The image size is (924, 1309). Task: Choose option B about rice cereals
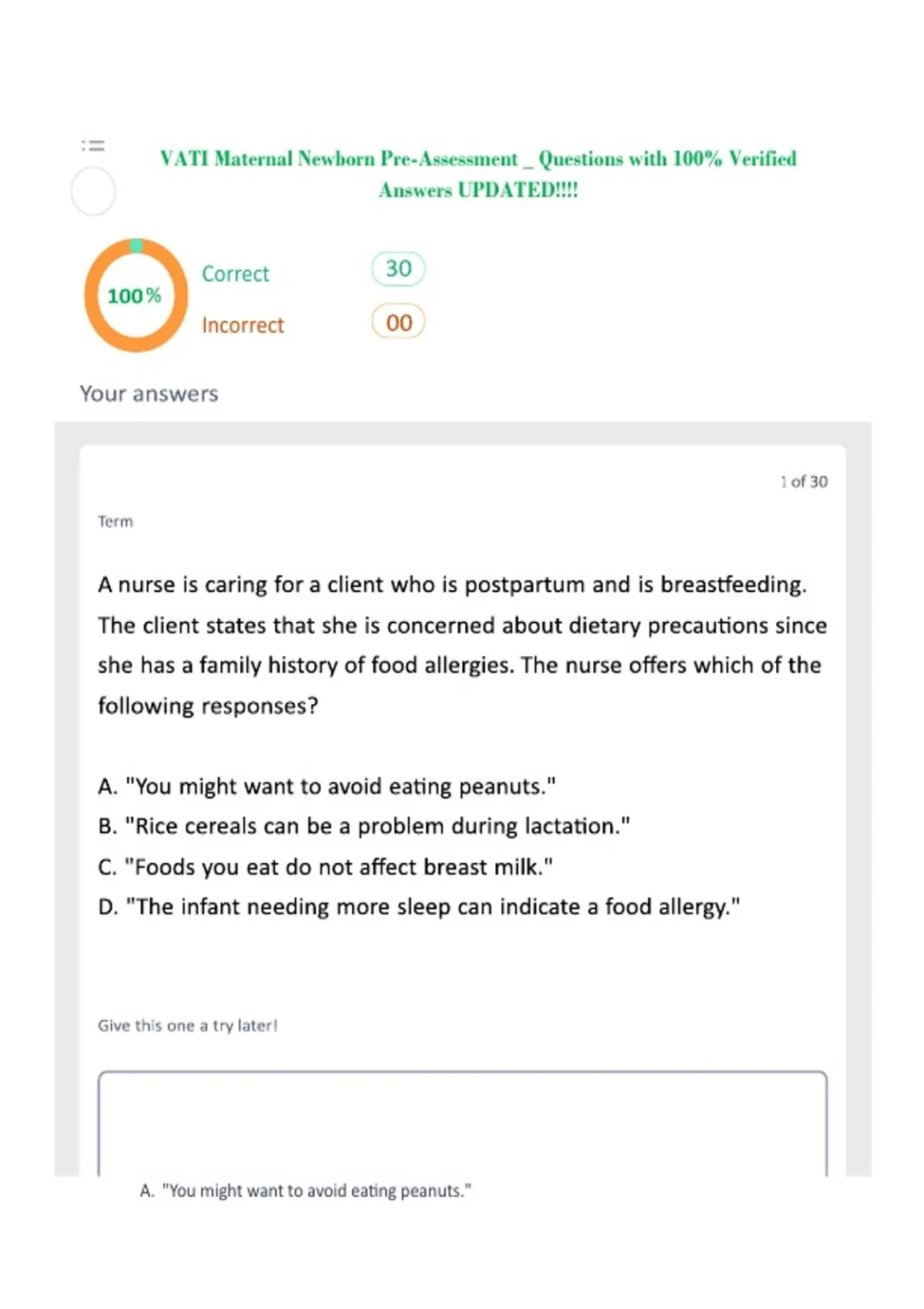point(364,826)
